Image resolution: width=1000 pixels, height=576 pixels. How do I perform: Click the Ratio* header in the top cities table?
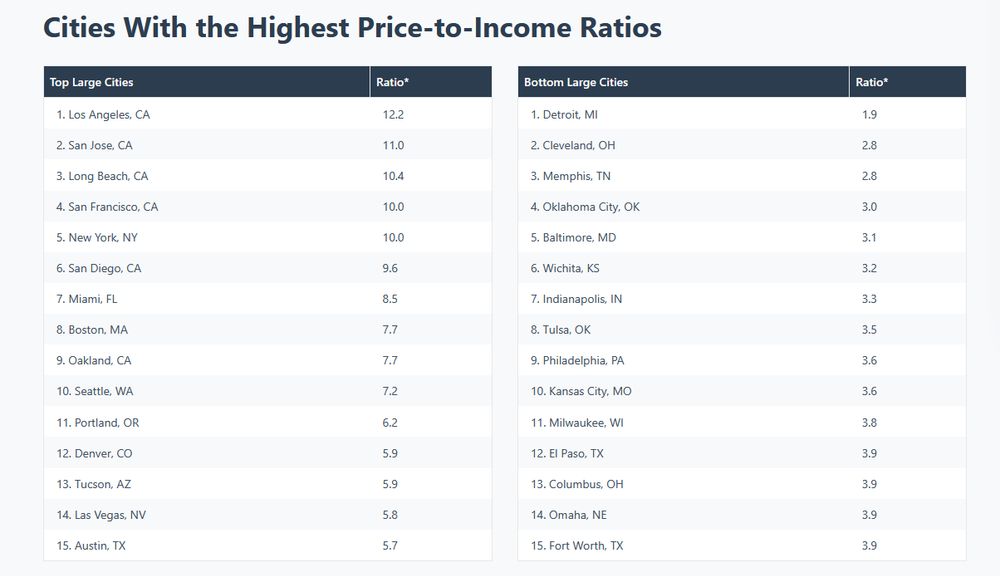pos(430,82)
